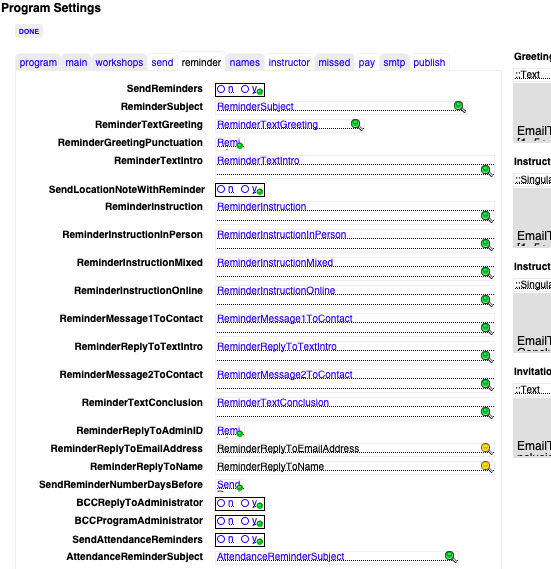The height and width of the screenshot is (569, 551).
Task: Click the ReminderReplyToEmailAddress input field
Action: (355, 449)
